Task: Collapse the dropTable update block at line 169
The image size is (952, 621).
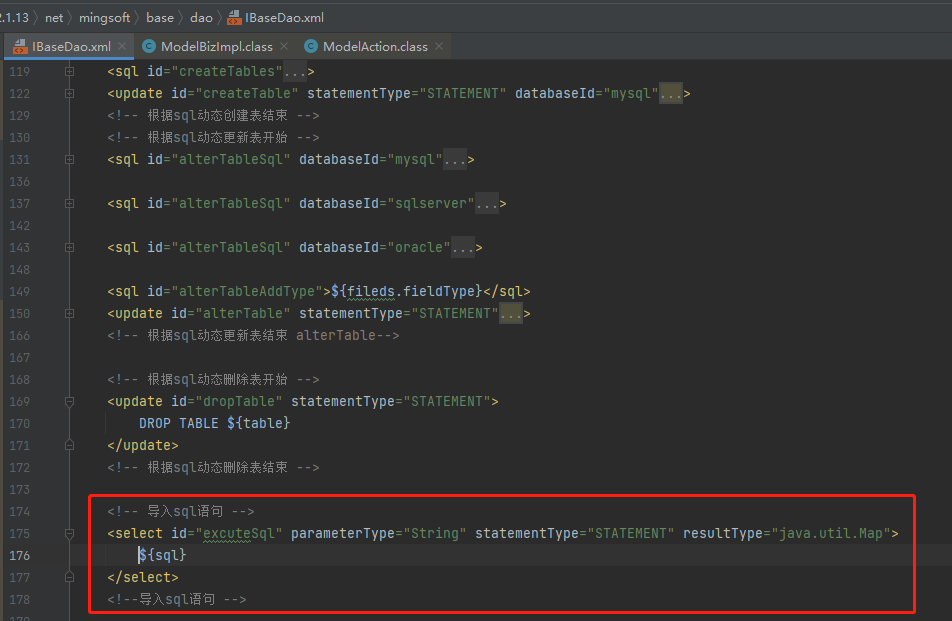Action: (x=70, y=402)
